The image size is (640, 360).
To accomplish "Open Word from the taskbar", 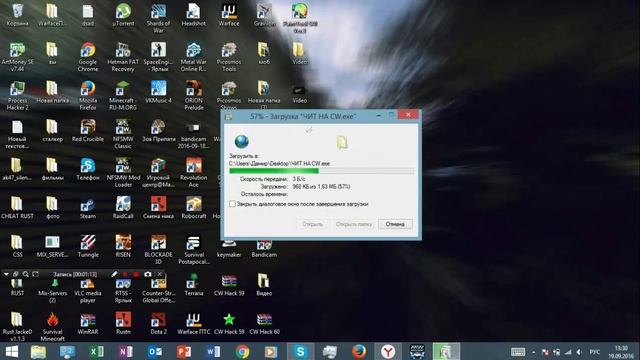I will tap(213, 352).
